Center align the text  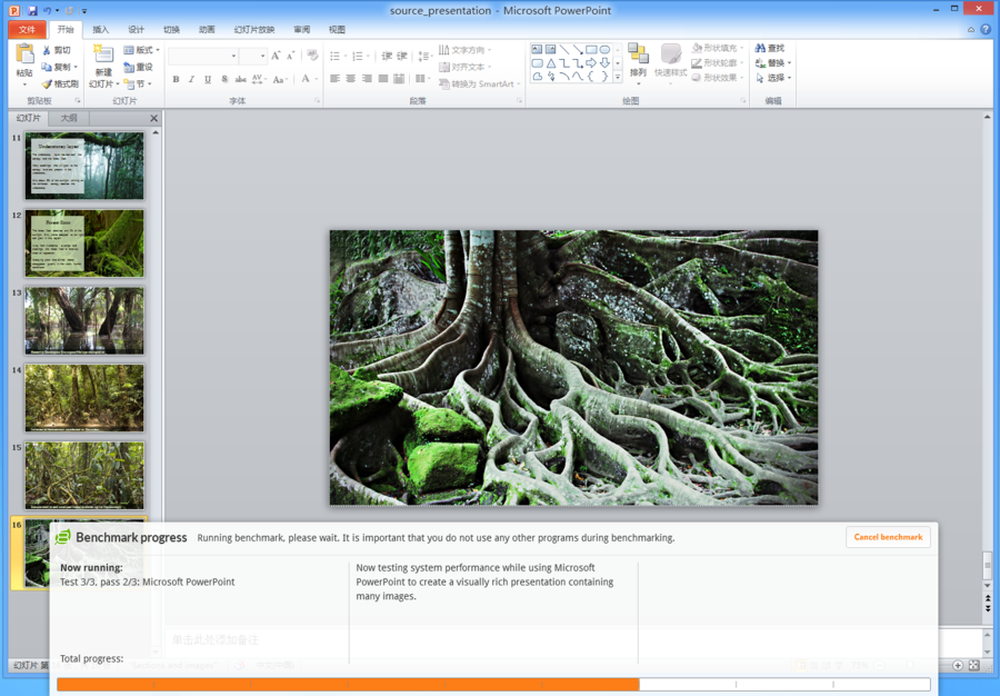351,78
